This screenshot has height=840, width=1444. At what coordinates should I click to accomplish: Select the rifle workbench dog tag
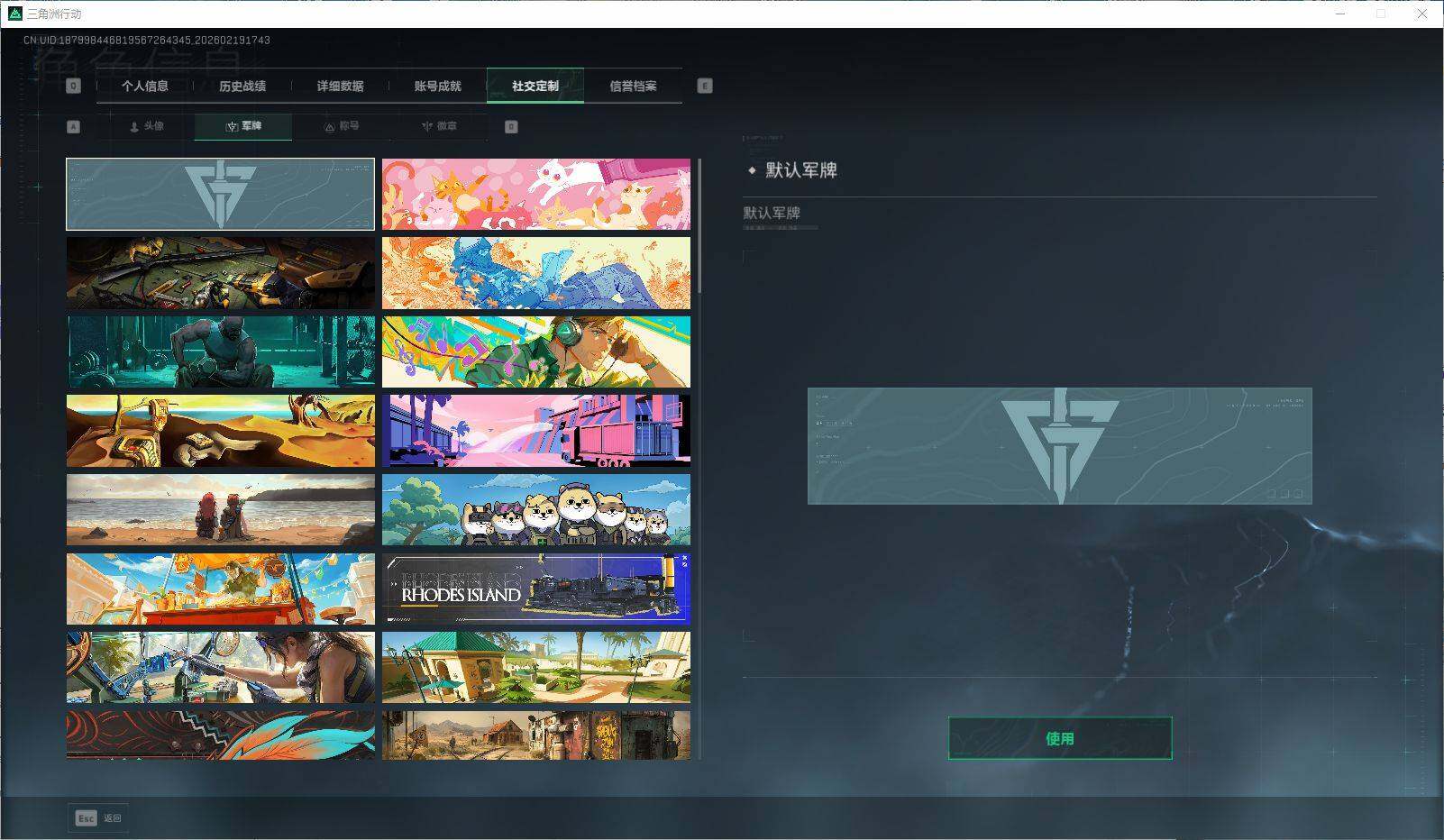(221, 273)
